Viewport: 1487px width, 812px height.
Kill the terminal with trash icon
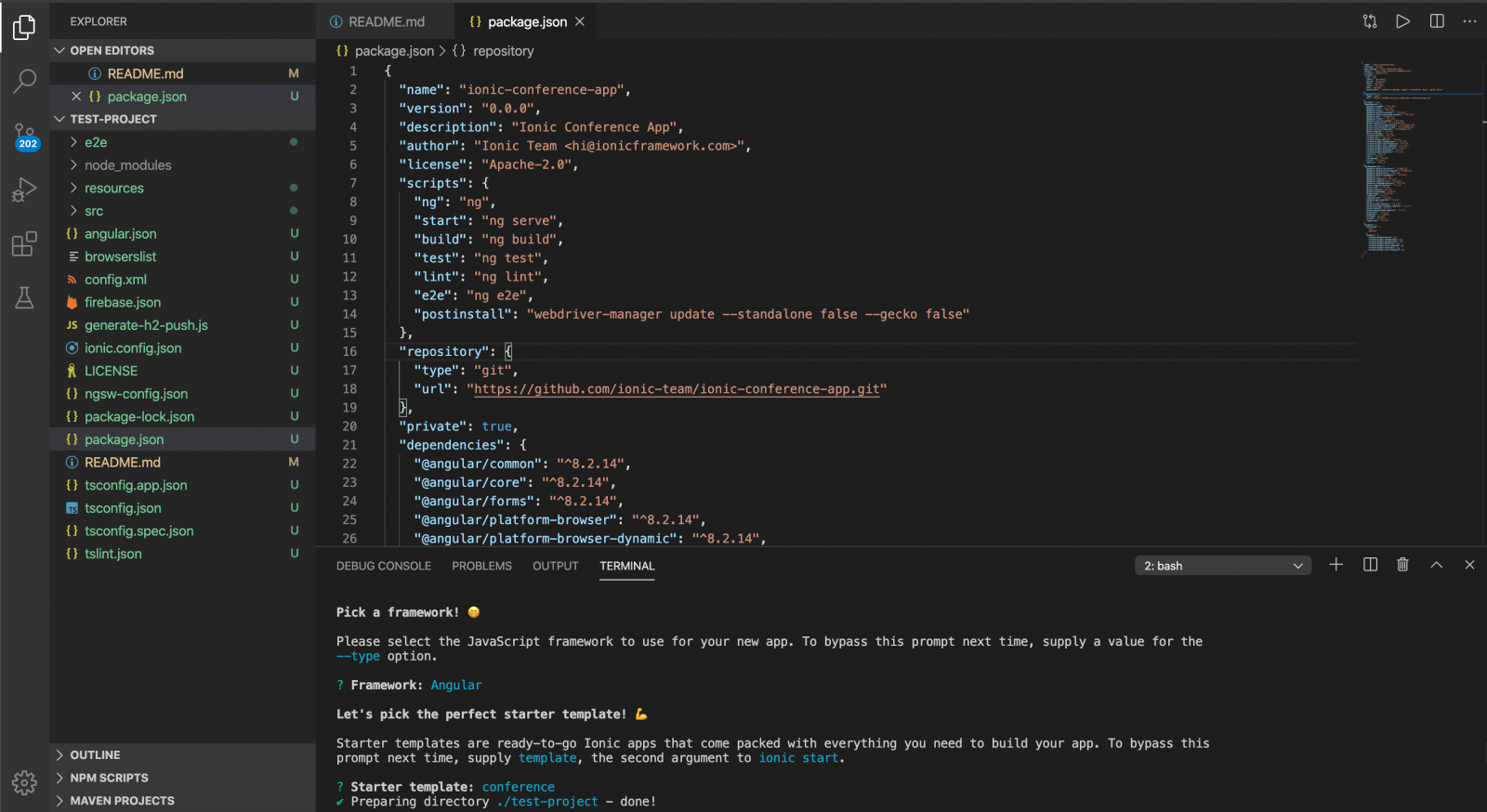tap(1403, 565)
